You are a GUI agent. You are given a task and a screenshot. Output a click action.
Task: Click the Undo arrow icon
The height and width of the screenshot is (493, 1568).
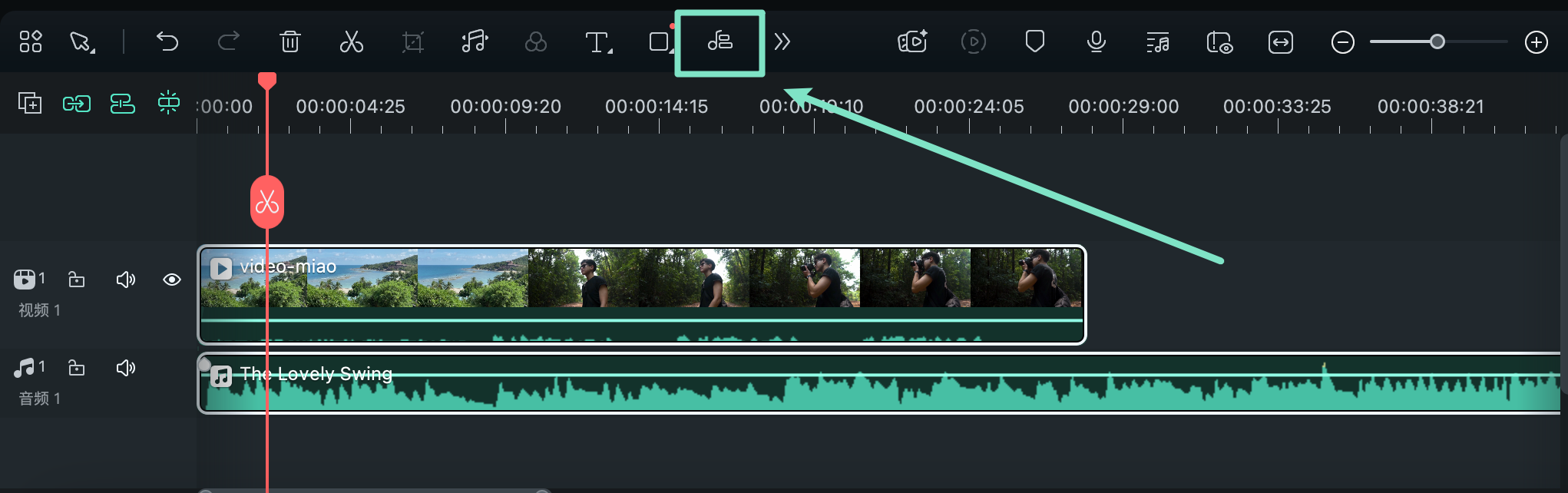pos(167,41)
